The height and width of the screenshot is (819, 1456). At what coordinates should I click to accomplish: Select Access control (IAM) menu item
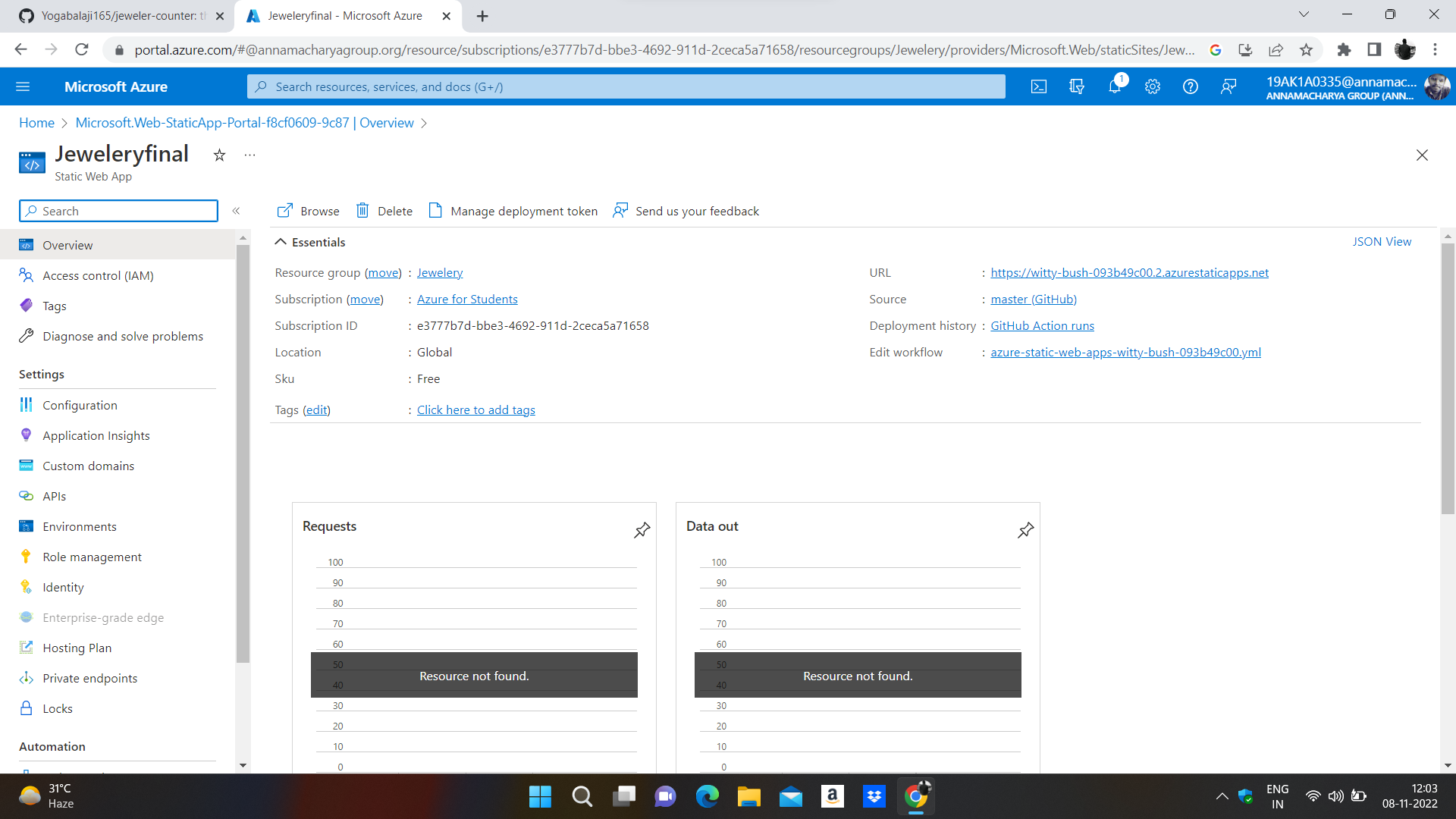98,275
